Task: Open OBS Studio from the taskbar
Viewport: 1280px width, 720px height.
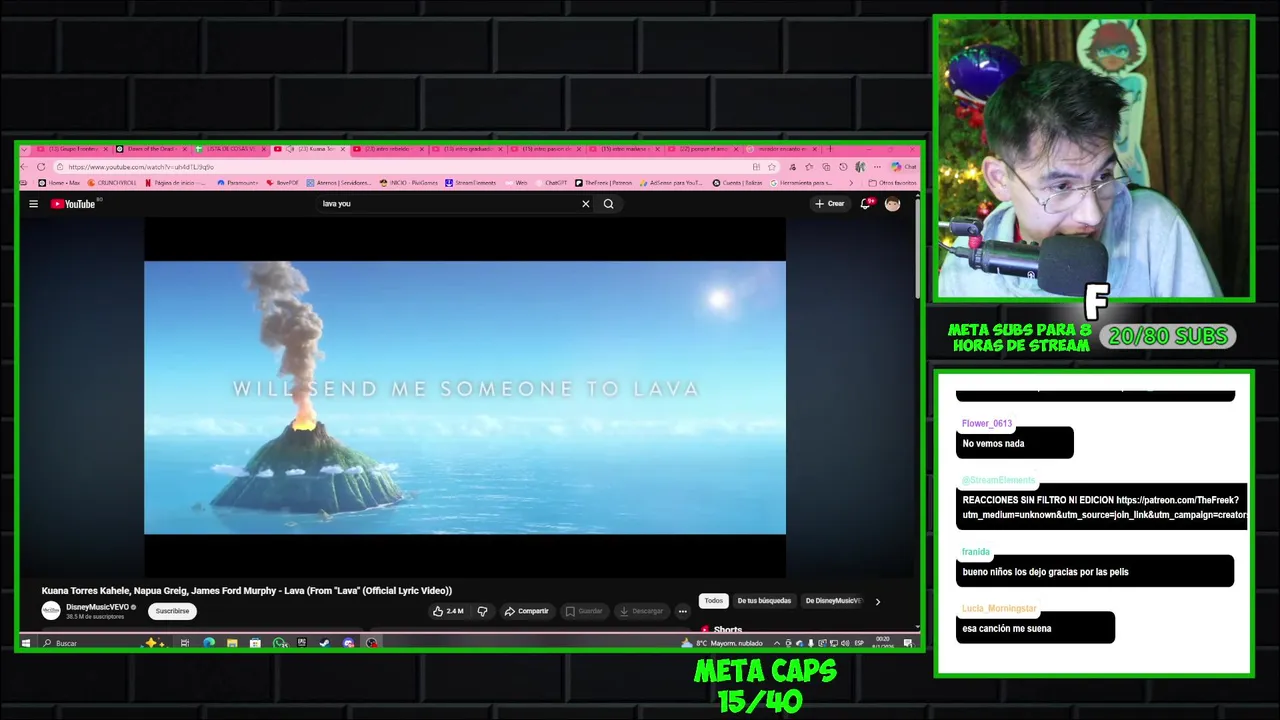Action: 371,643
